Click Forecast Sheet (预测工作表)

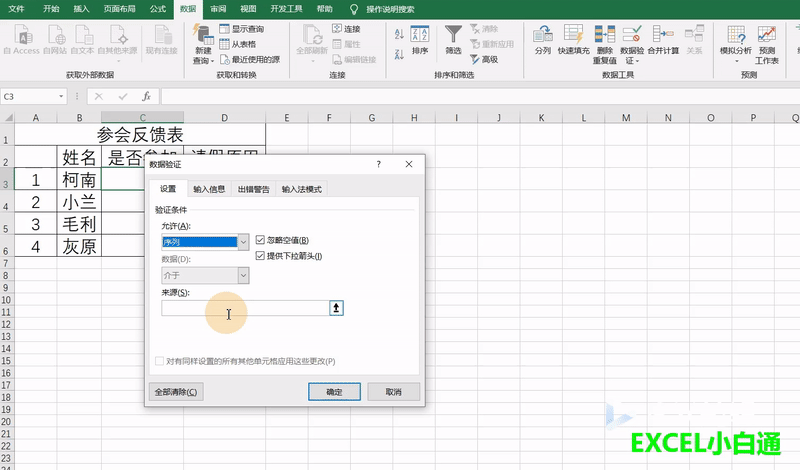point(767,44)
